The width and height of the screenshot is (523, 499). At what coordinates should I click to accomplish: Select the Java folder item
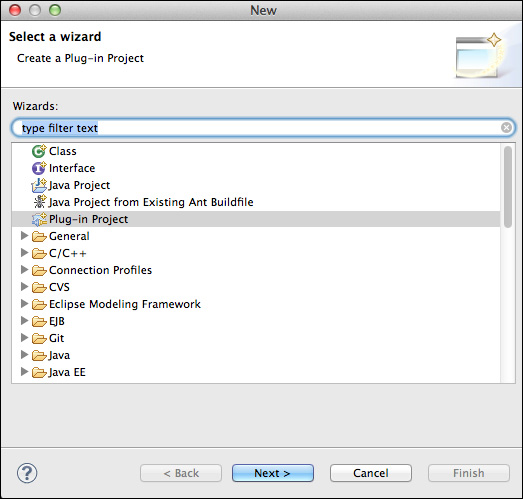click(59, 355)
